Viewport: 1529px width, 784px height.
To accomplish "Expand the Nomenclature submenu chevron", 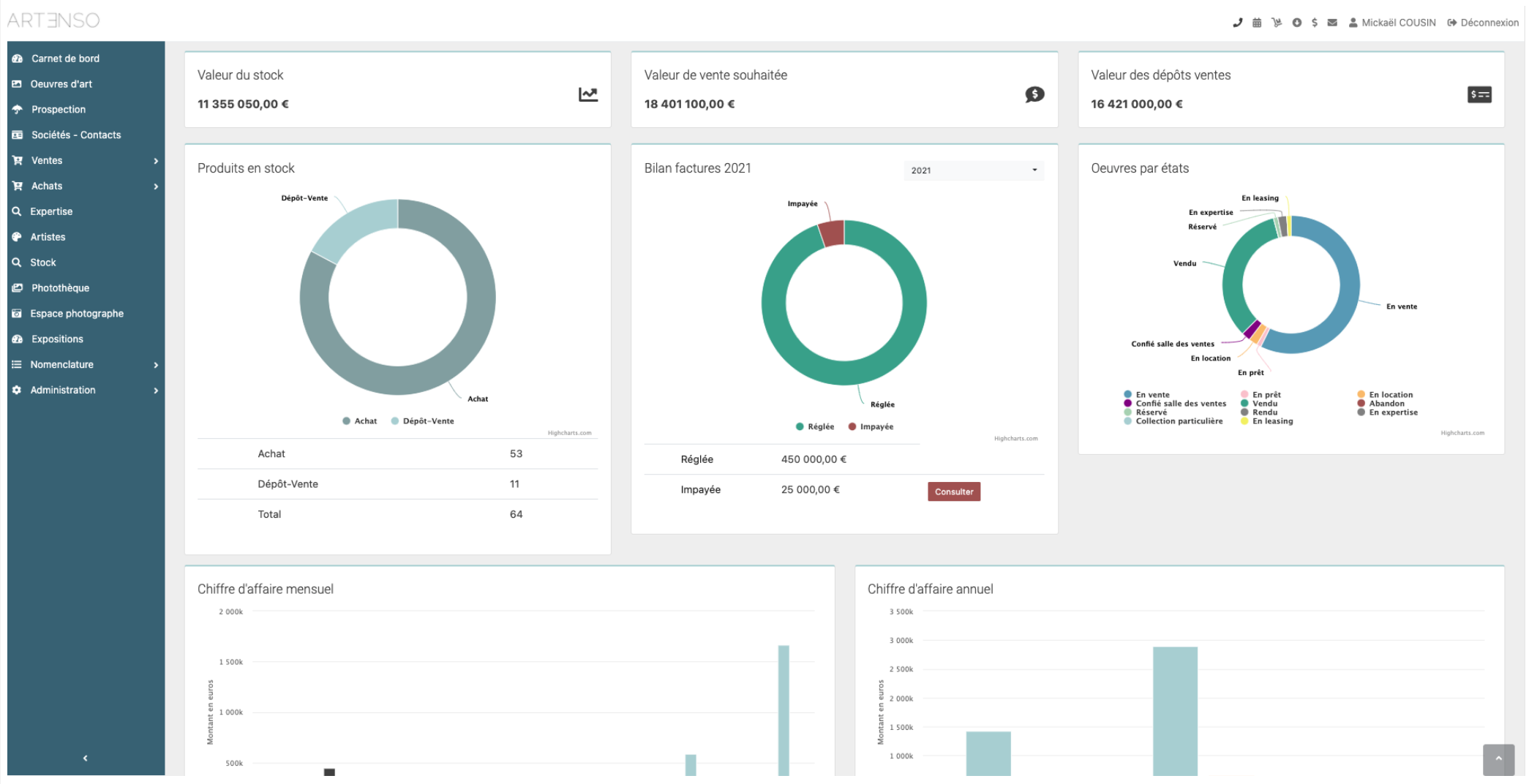I will click(x=156, y=365).
